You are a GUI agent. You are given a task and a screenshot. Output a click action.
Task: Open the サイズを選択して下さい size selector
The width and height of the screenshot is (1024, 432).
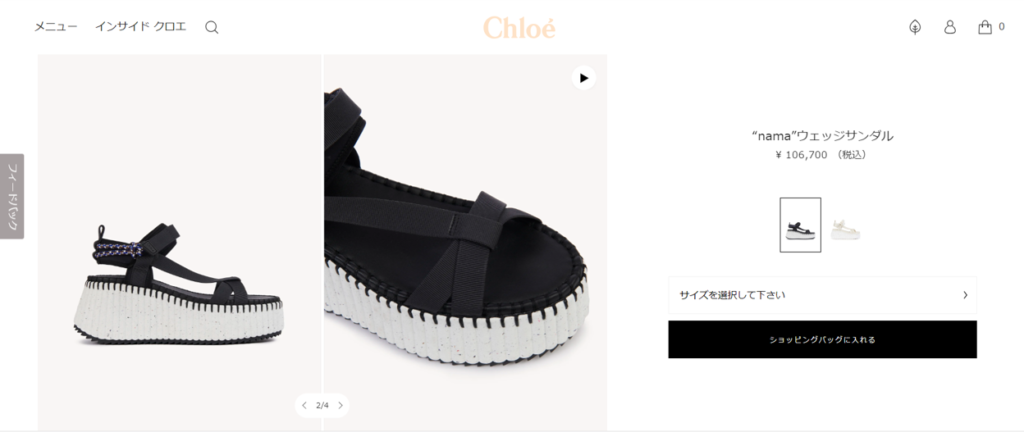click(x=822, y=295)
